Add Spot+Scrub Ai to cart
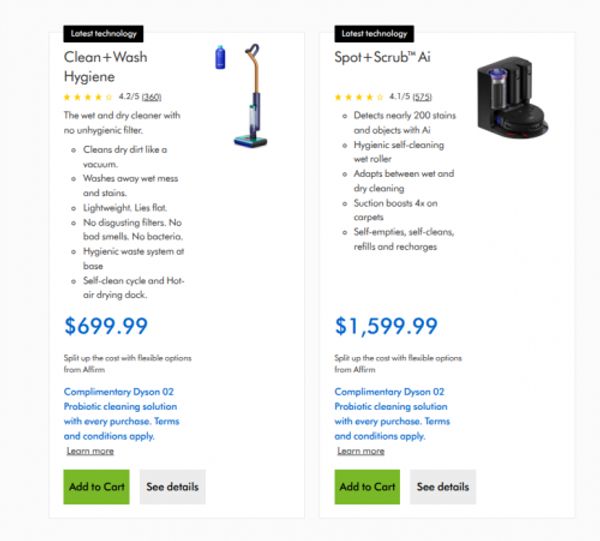Viewport: 600px width, 541px height. point(367,487)
